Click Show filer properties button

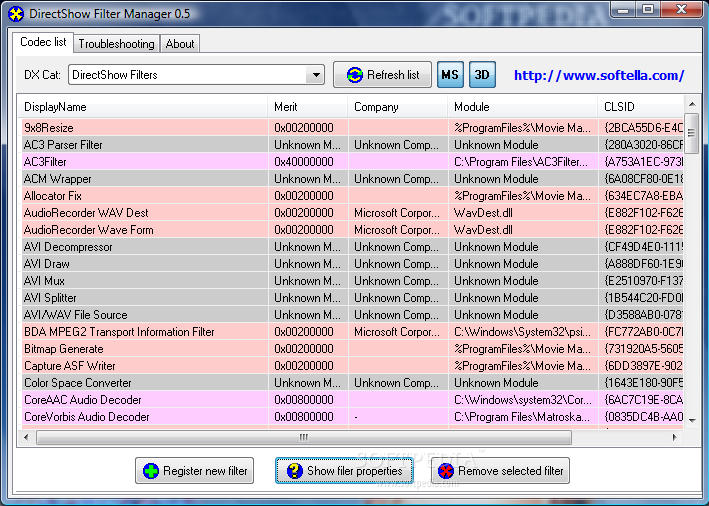point(344,471)
